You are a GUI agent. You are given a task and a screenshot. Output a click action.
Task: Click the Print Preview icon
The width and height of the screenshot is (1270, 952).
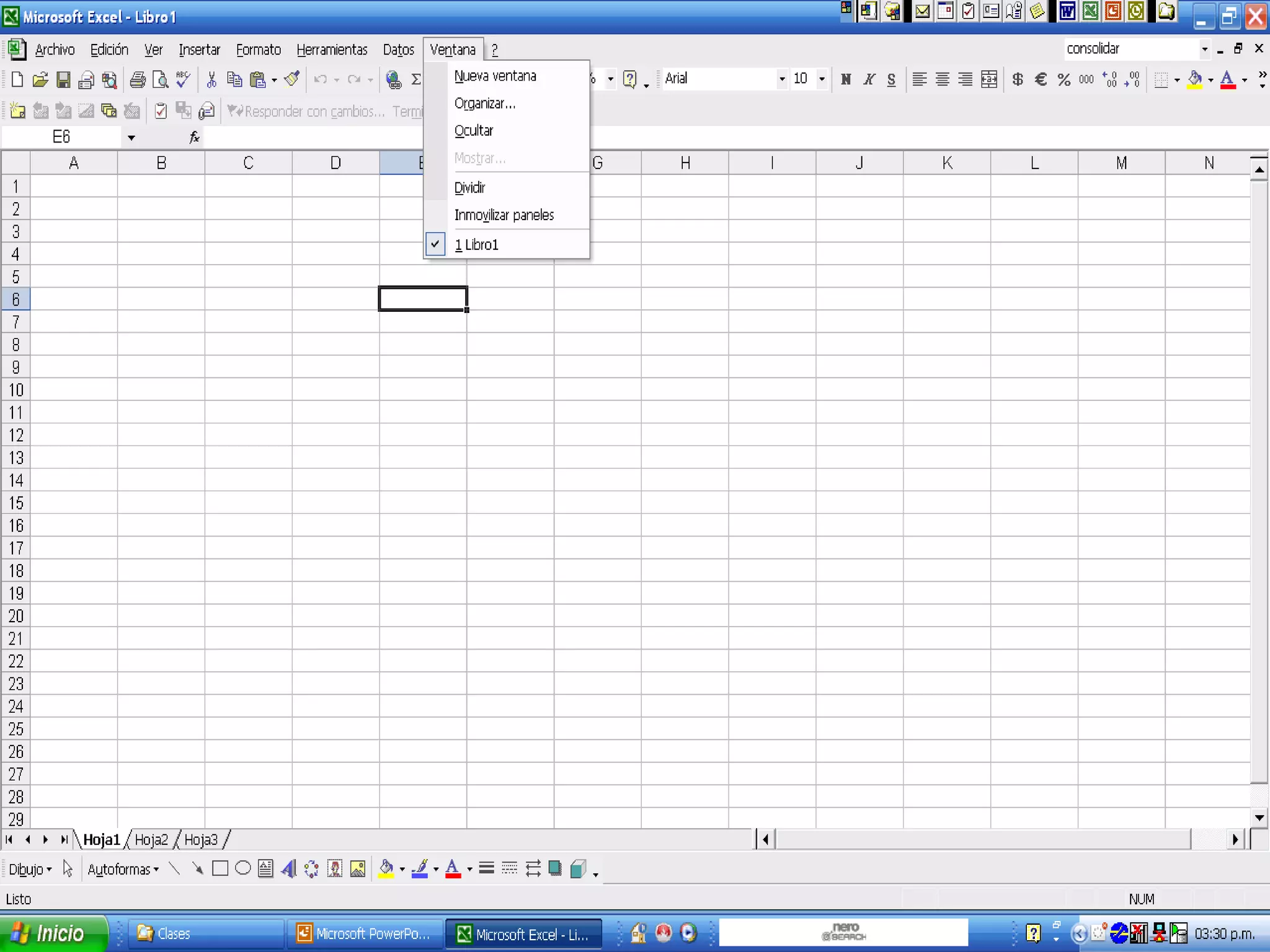pyautogui.click(x=160, y=79)
